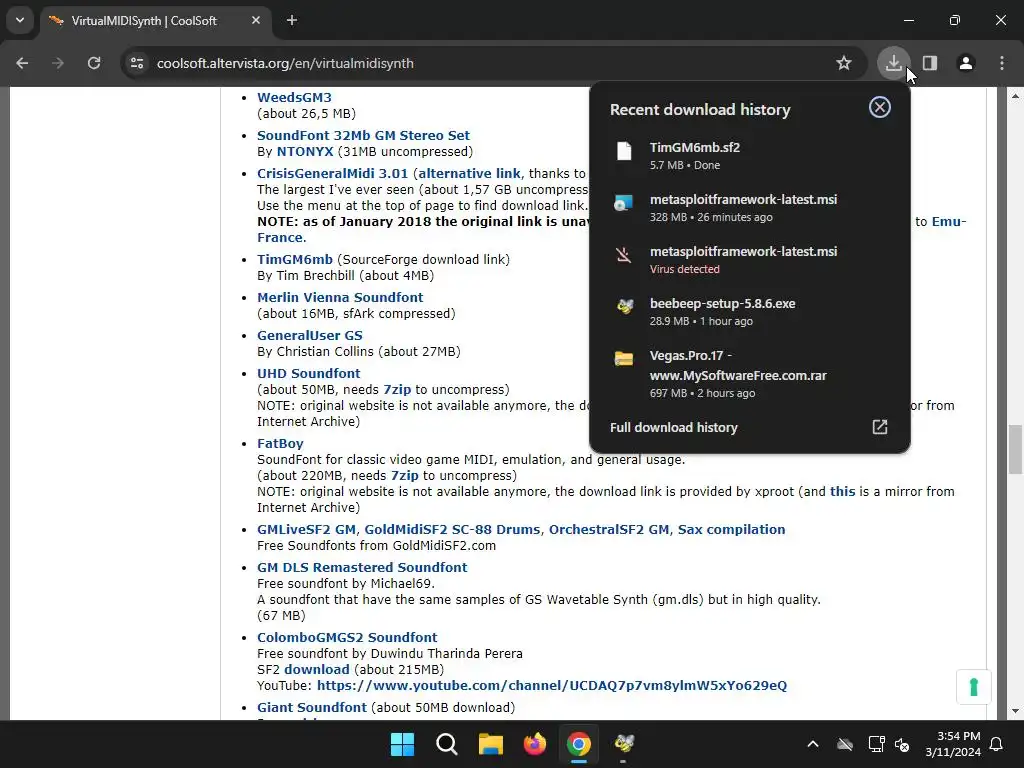Image resolution: width=1024 pixels, height=768 pixels.
Task: Launch Firefox from taskbar
Action: click(x=535, y=744)
